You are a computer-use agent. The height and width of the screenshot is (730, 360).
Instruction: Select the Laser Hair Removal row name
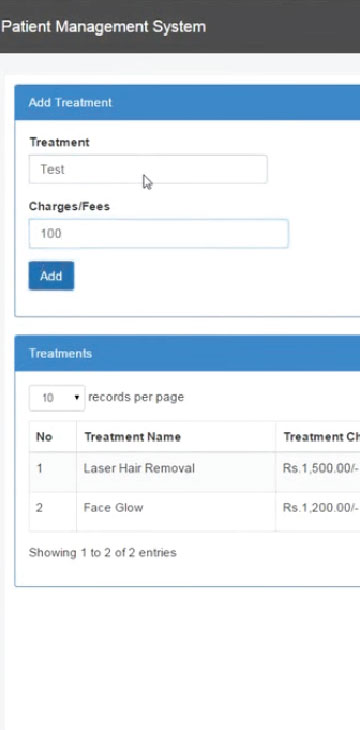tap(139, 468)
